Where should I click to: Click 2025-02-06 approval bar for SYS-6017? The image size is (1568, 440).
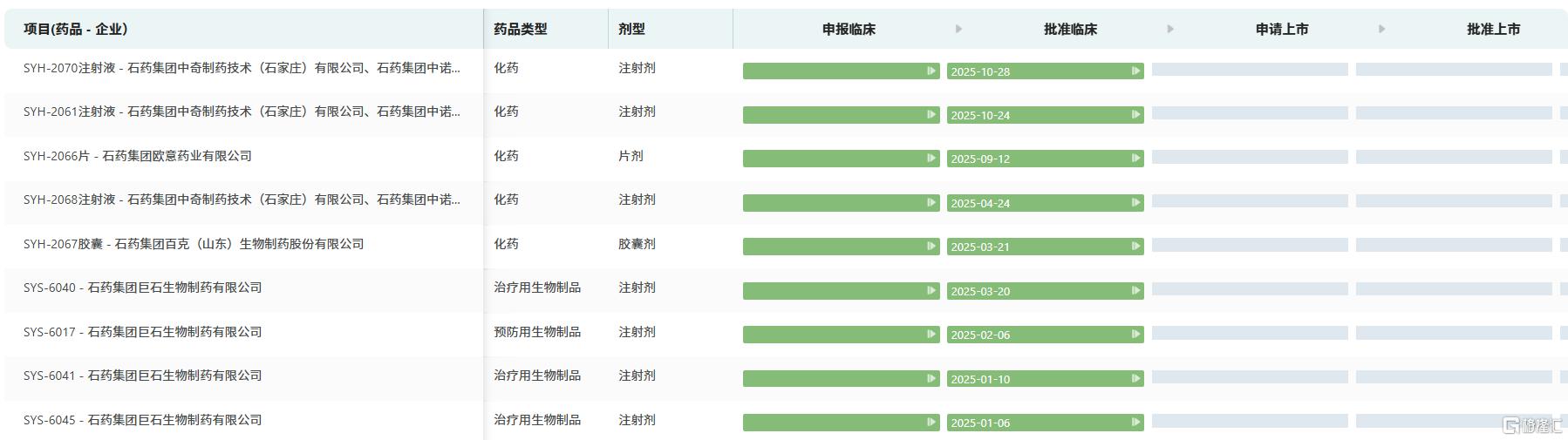coord(1045,335)
